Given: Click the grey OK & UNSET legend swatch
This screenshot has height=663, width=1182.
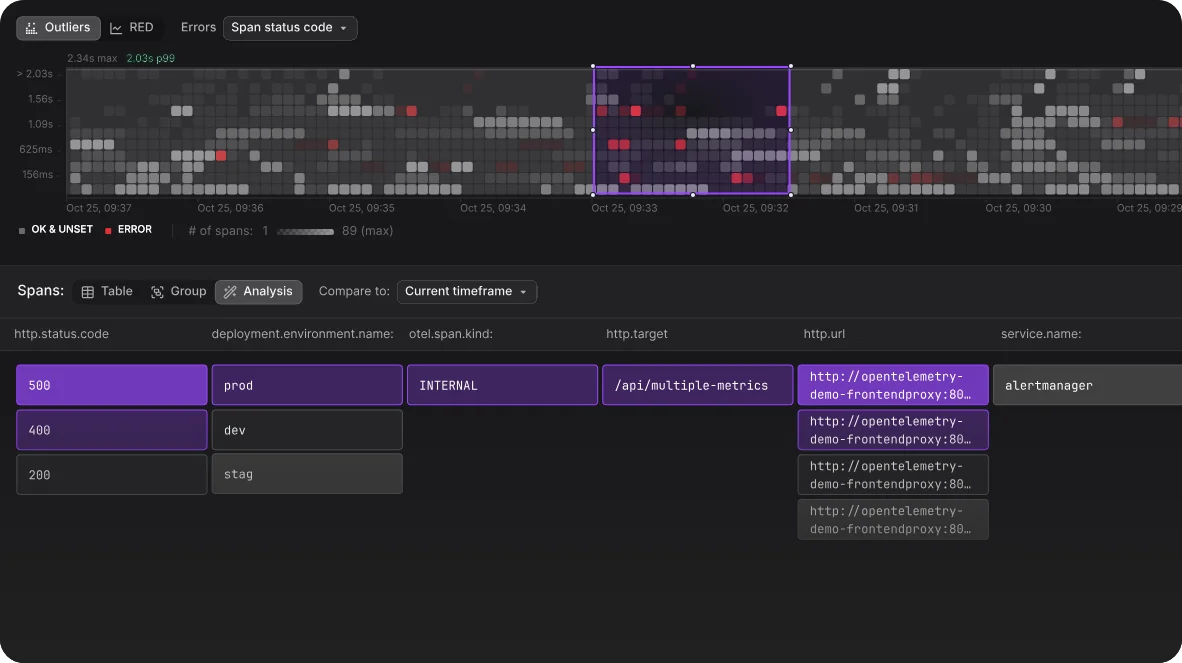Looking at the screenshot, I should point(22,231).
